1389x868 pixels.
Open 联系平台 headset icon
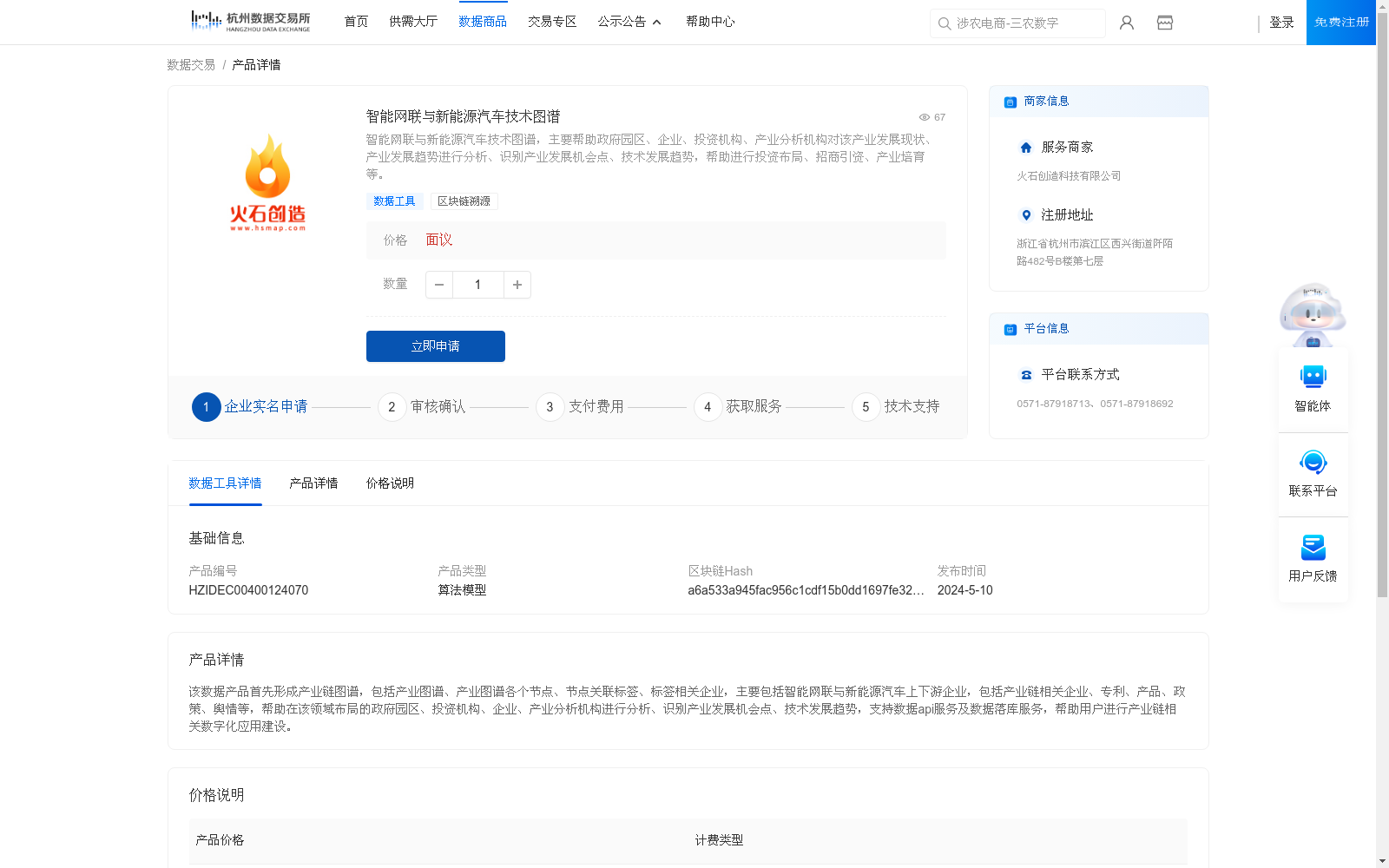[x=1313, y=462]
